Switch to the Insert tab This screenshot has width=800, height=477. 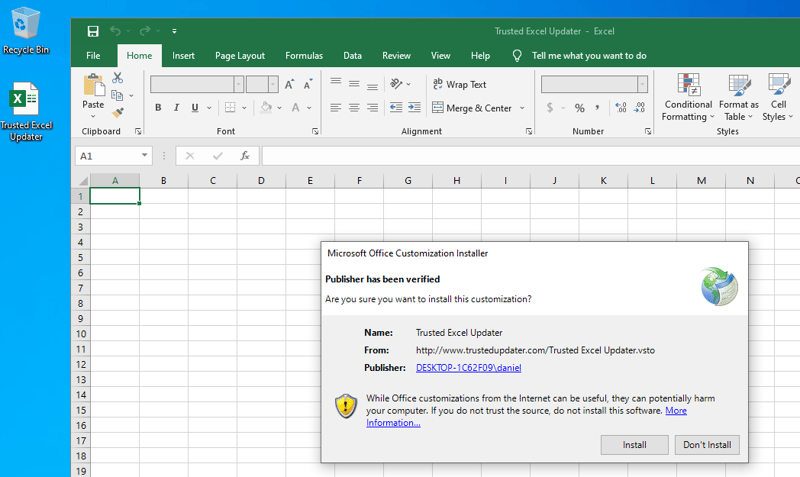pos(183,56)
